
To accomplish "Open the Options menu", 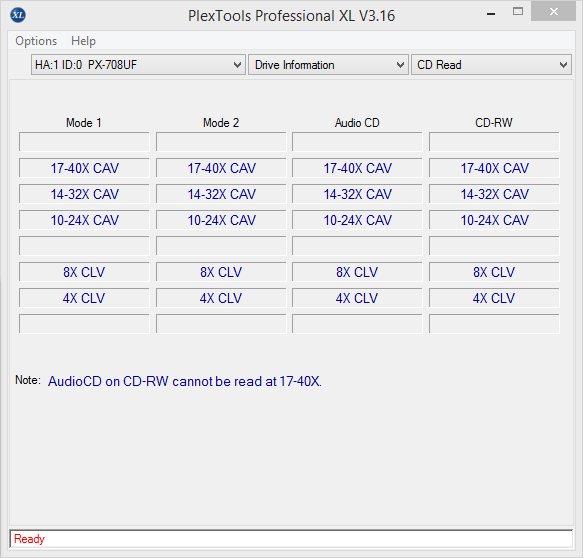I will [36, 41].
